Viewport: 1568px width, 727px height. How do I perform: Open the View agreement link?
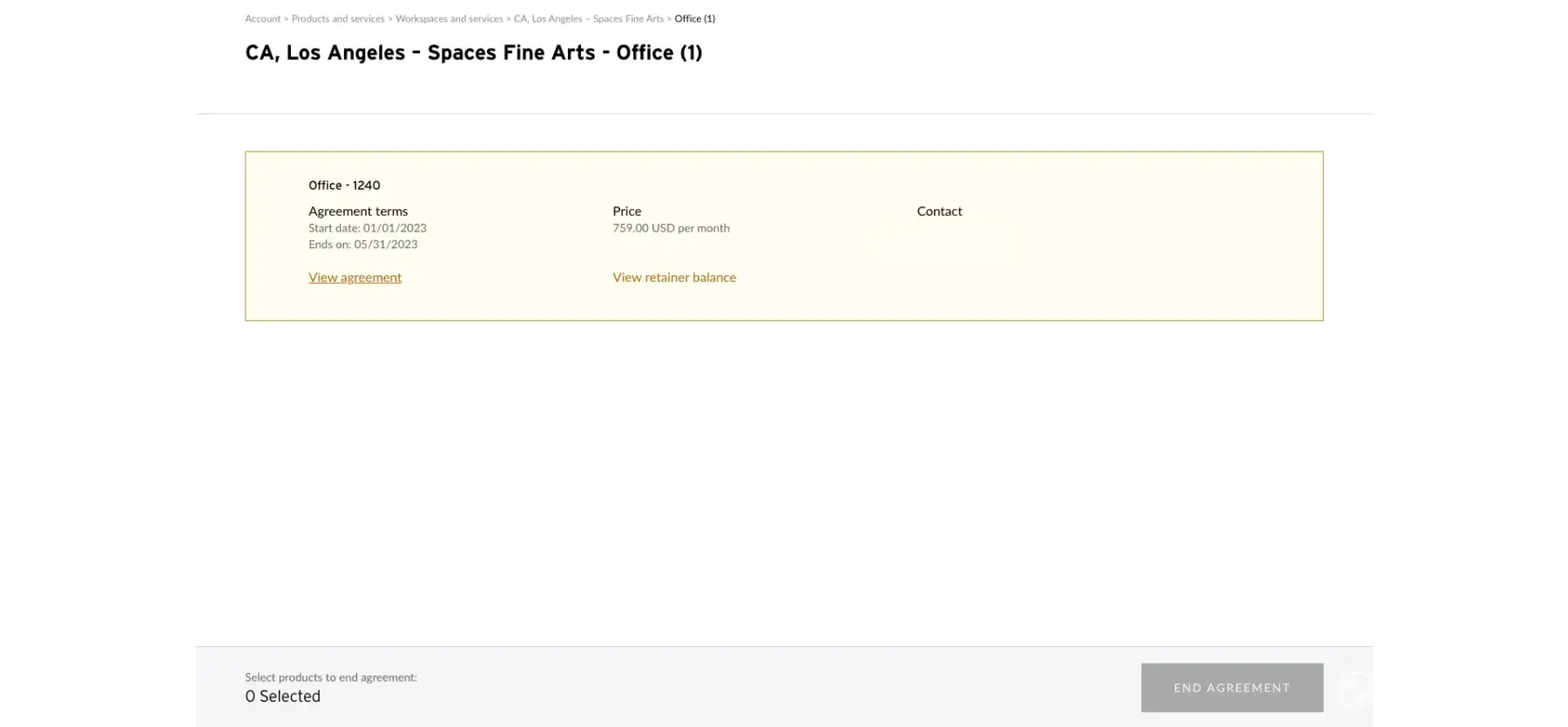(355, 277)
